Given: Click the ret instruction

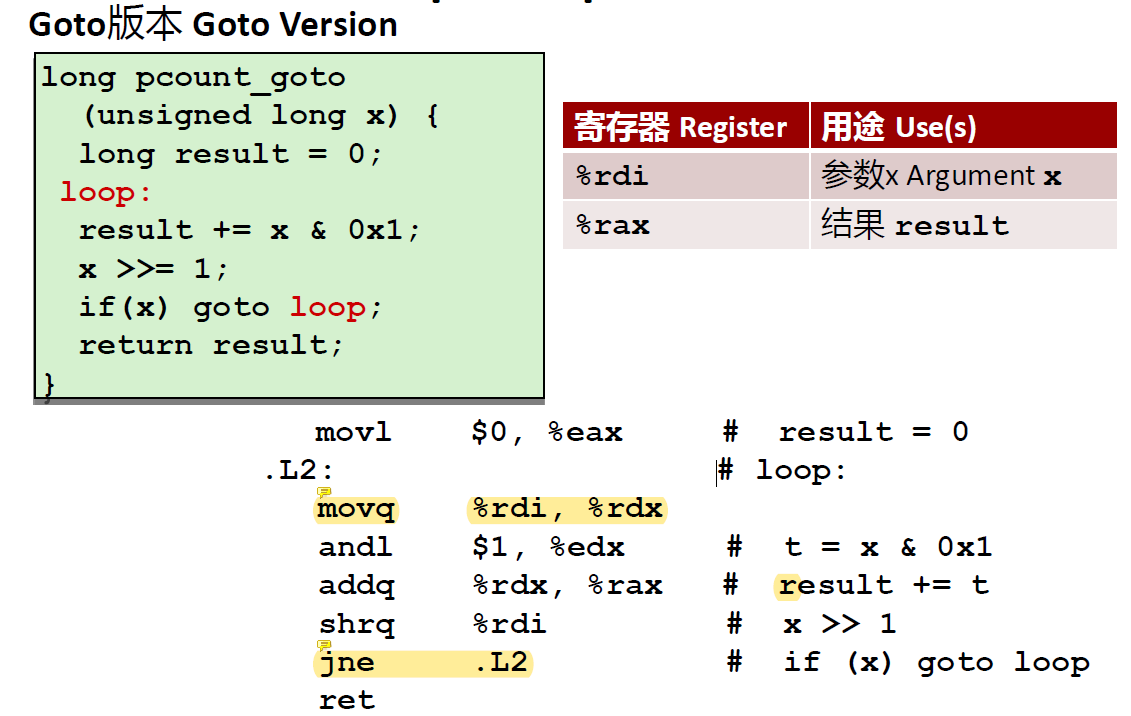Looking at the screenshot, I should (347, 700).
